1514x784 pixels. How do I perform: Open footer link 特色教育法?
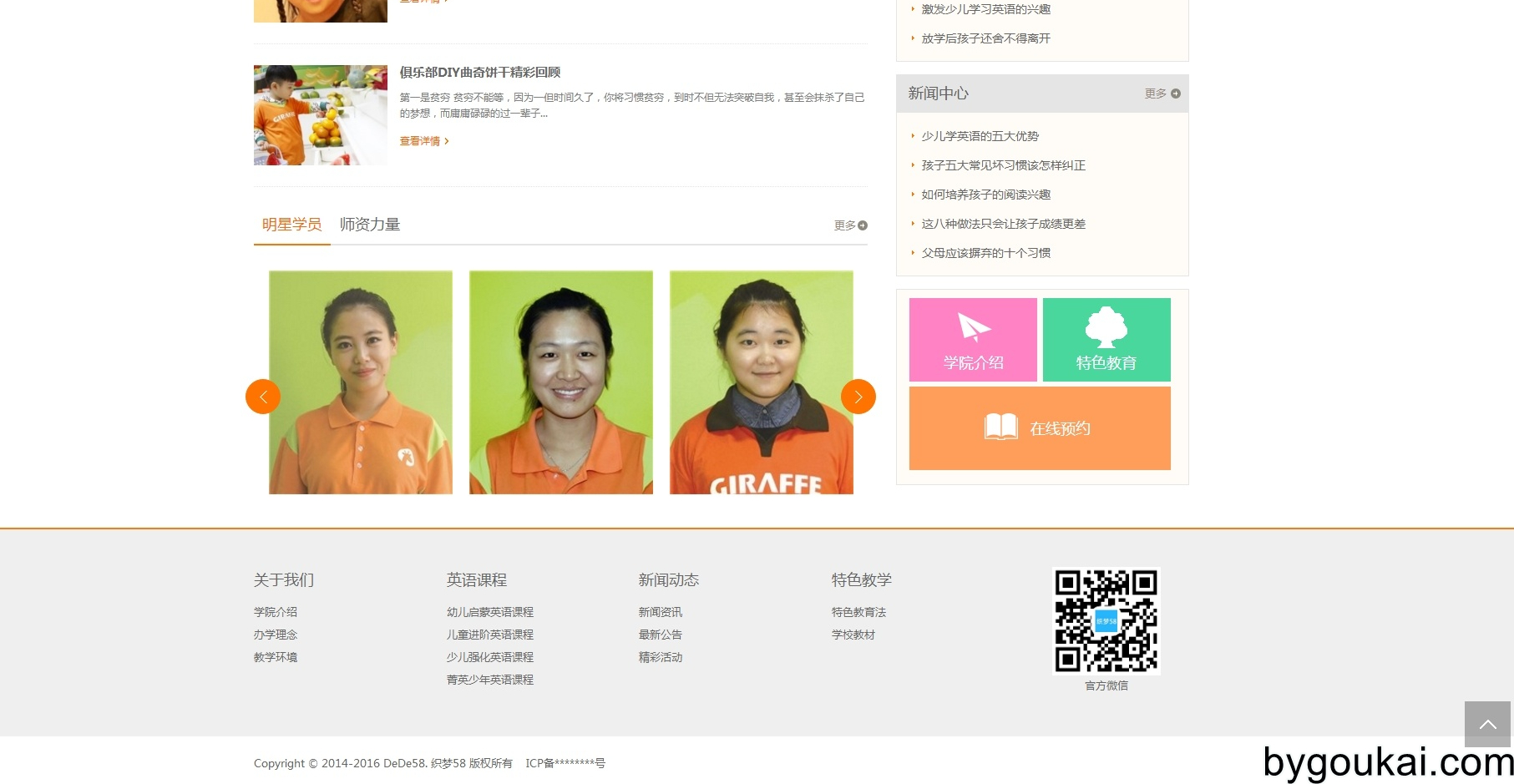pyautogui.click(x=859, y=612)
